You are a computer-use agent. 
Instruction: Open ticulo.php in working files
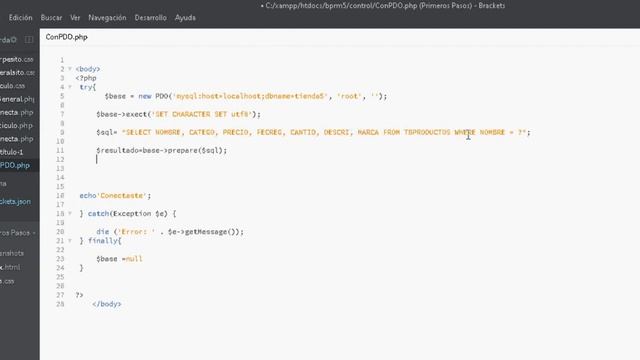pos(16,125)
